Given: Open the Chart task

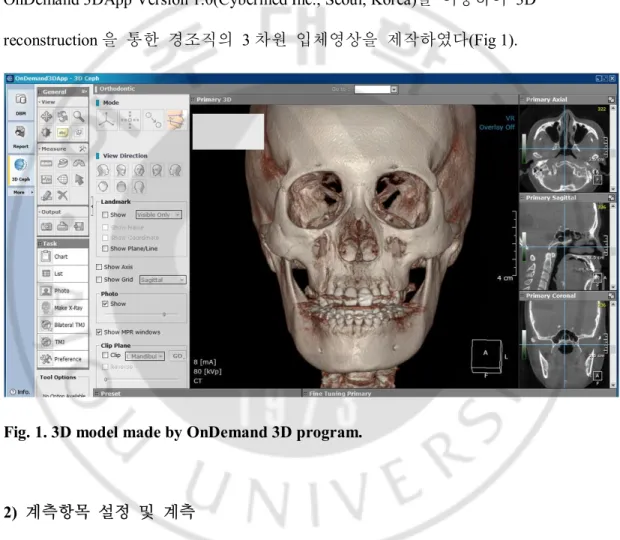Looking at the screenshot, I should pyautogui.click(x=63, y=257).
